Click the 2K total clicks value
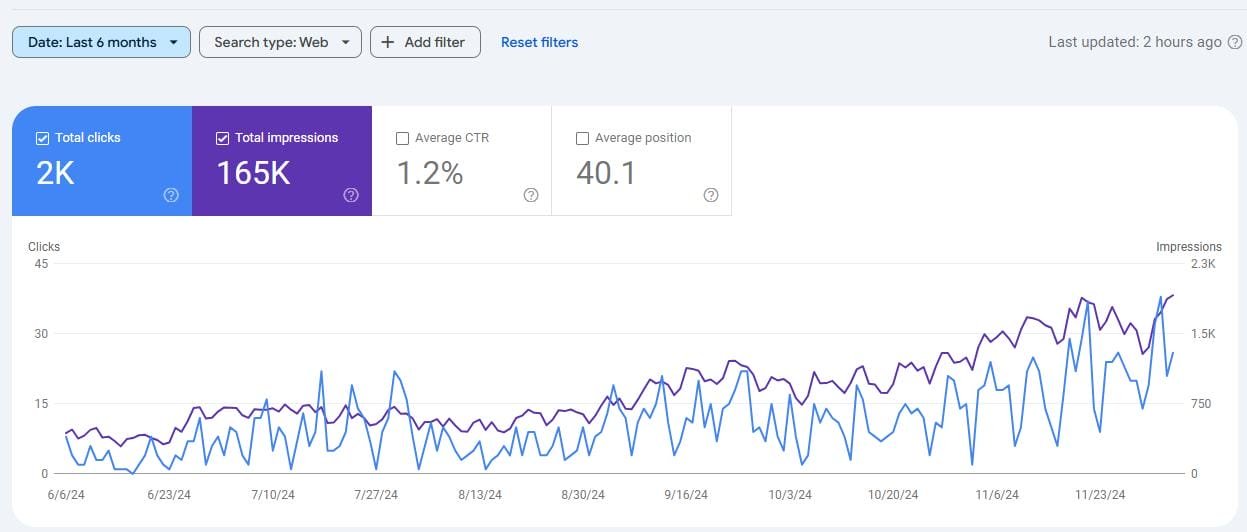Screen dimensions: 1247x532 [56, 174]
